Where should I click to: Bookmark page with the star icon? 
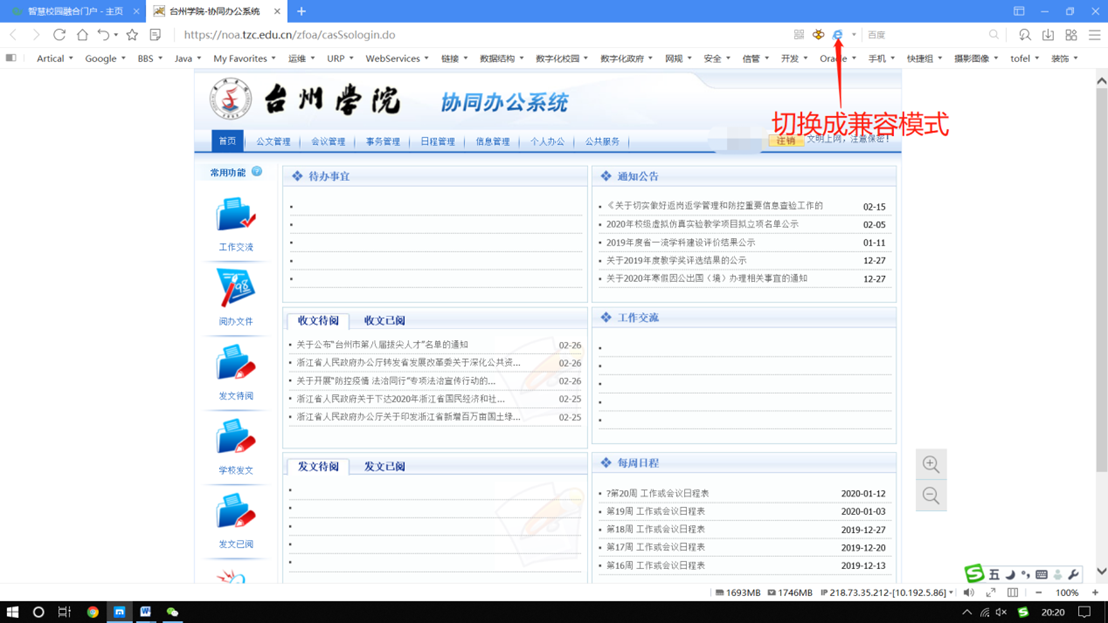pyautogui.click(x=132, y=35)
